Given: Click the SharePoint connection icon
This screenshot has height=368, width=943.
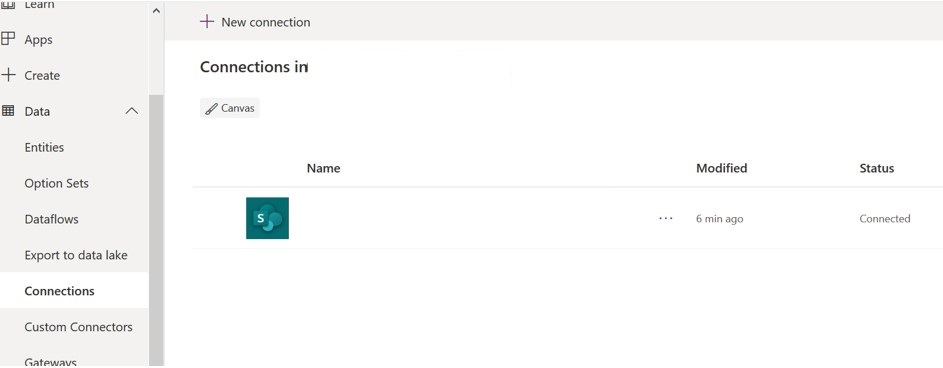Looking at the screenshot, I should coord(267,218).
